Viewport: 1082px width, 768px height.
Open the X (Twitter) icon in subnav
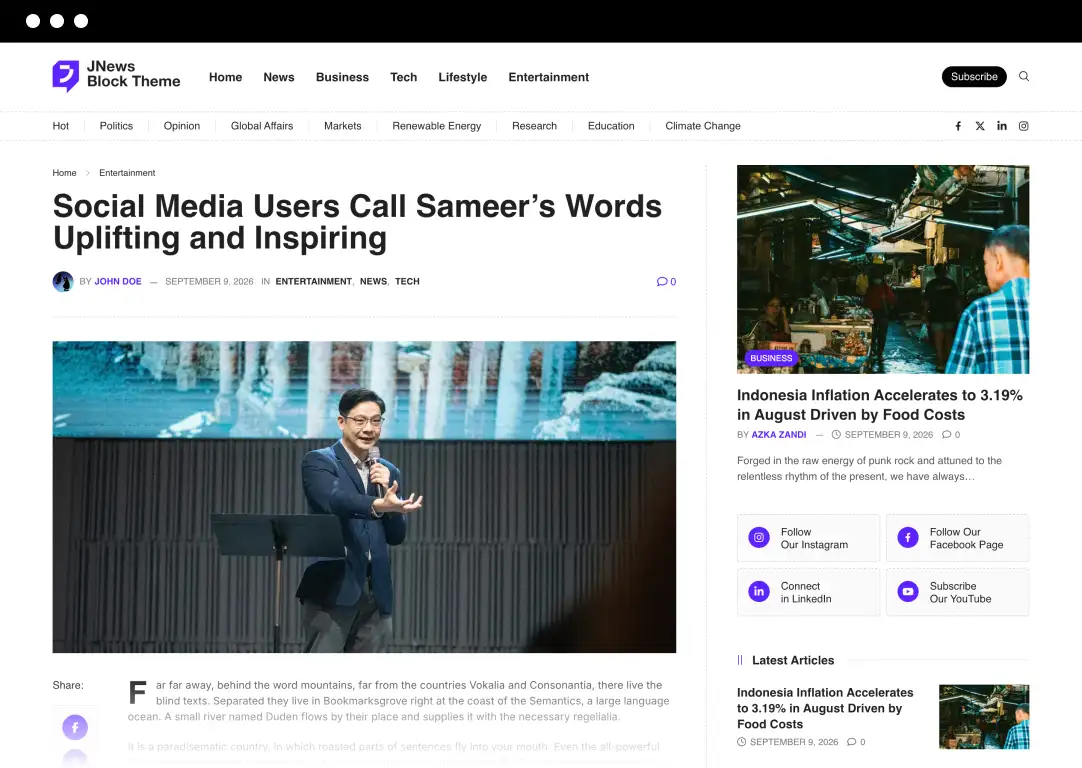(x=980, y=126)
